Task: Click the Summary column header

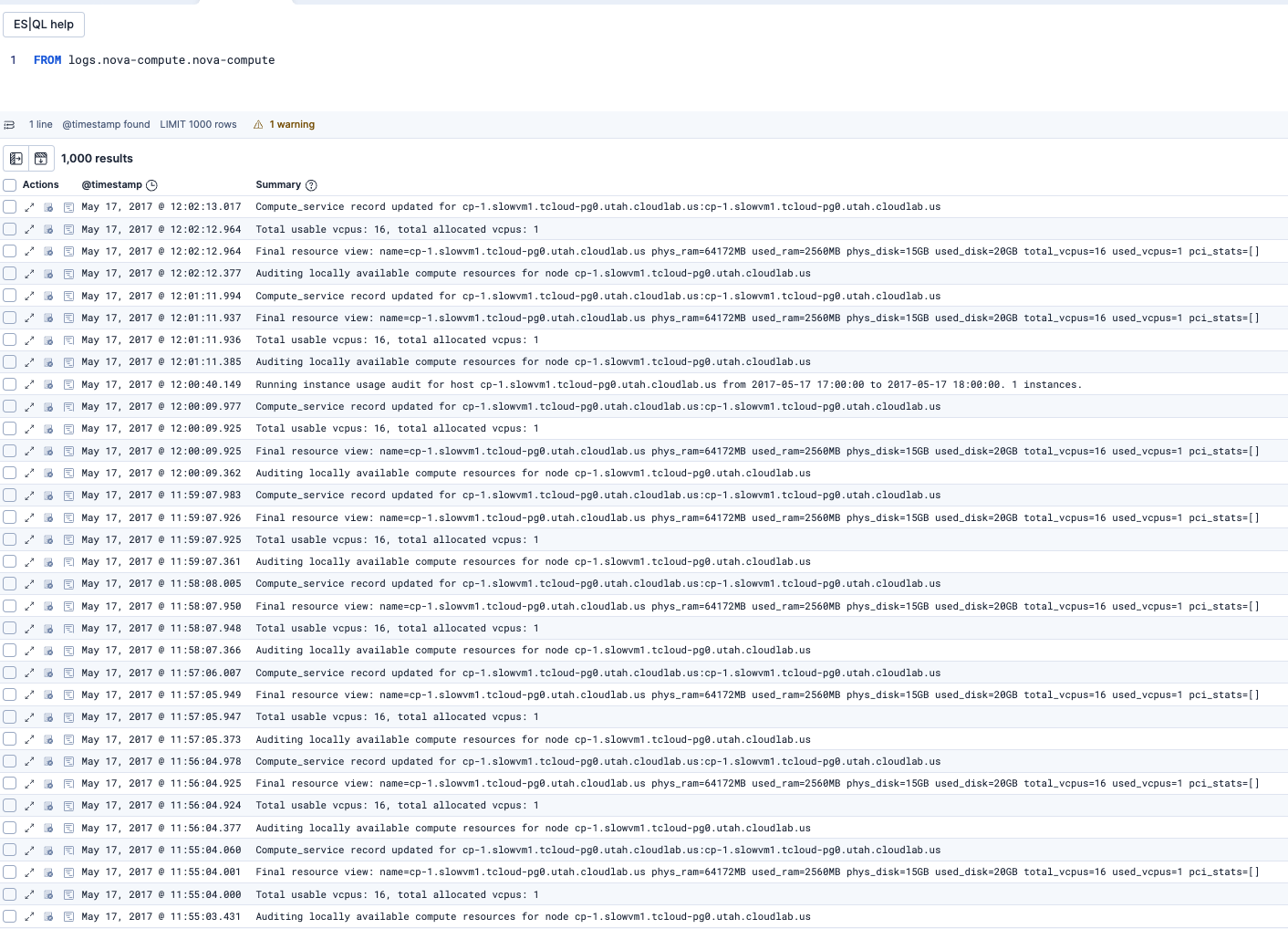Action: [x=278, y=184]
